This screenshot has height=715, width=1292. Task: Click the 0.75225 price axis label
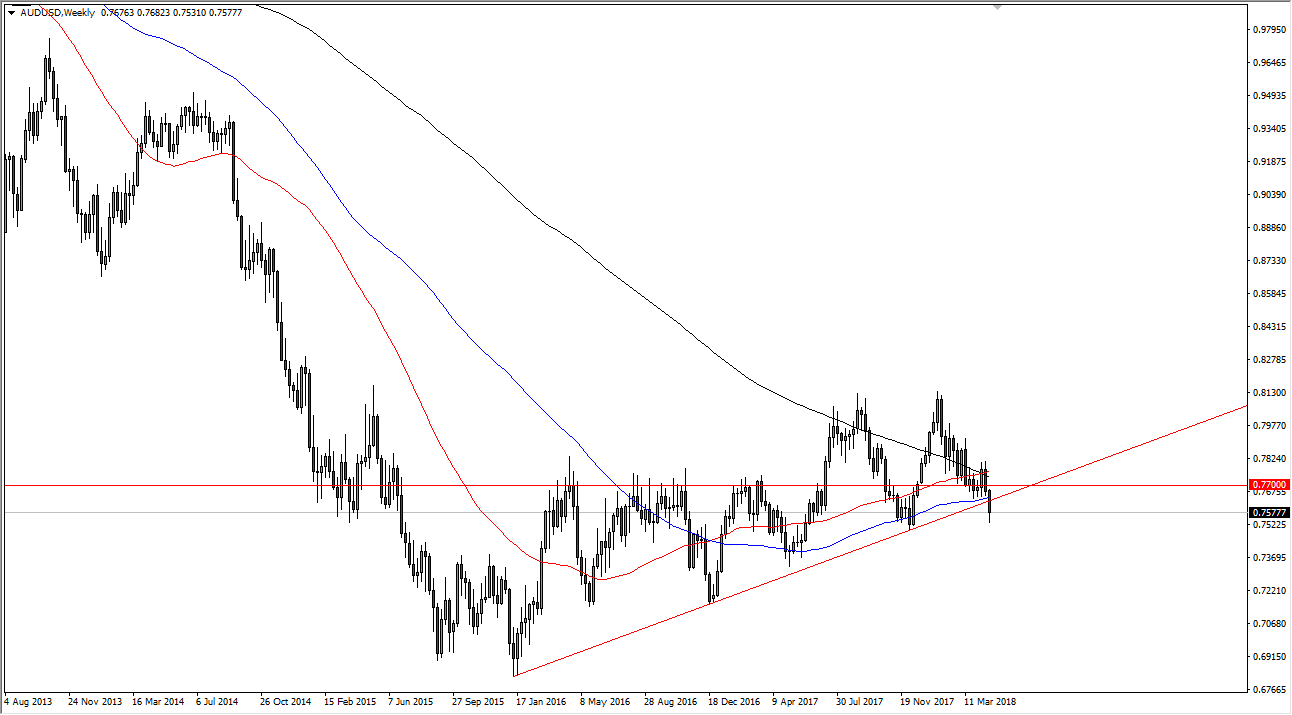1267,525
